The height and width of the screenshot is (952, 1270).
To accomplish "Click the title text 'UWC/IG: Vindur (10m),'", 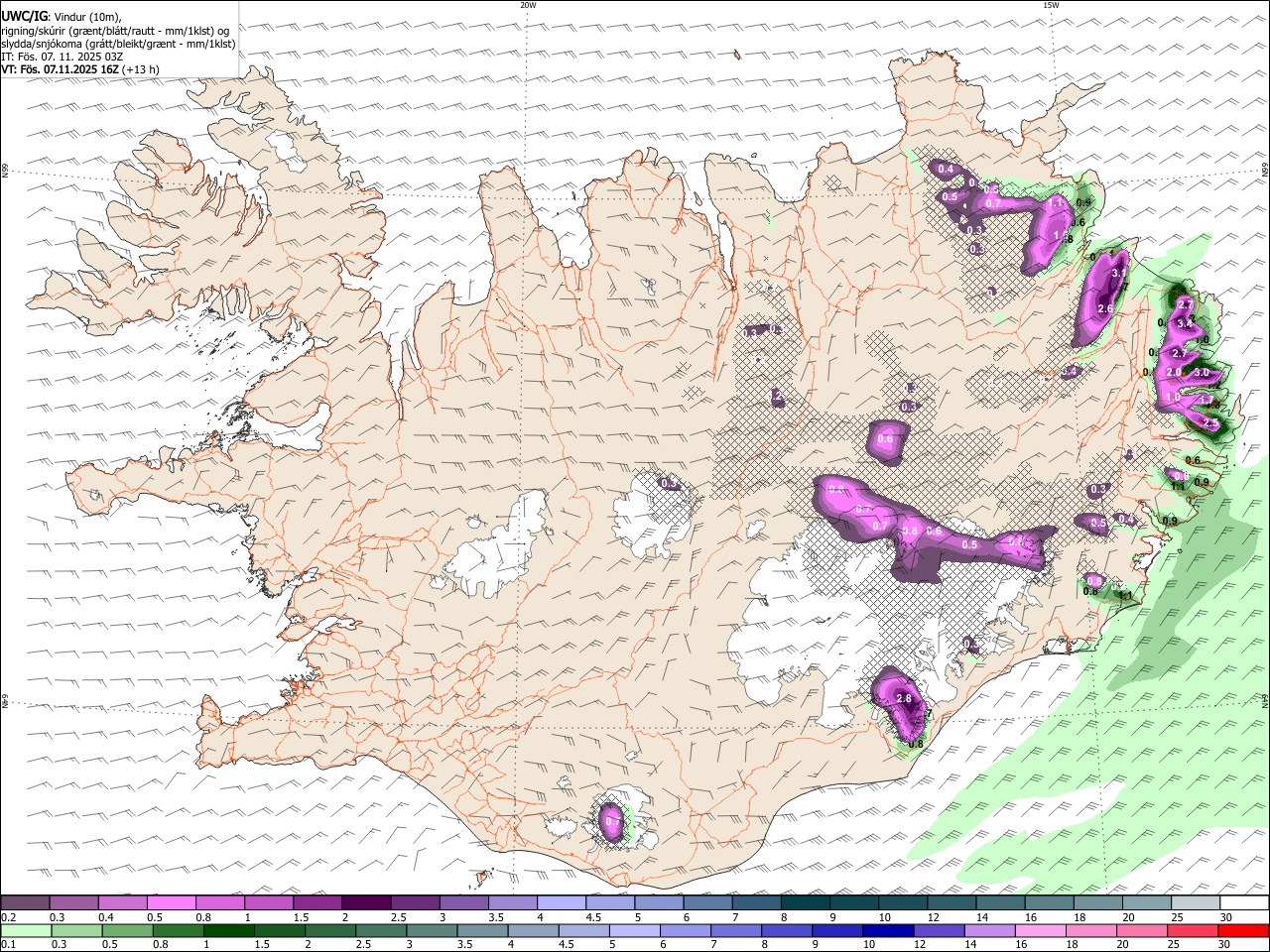I will (x=63, y=15).
